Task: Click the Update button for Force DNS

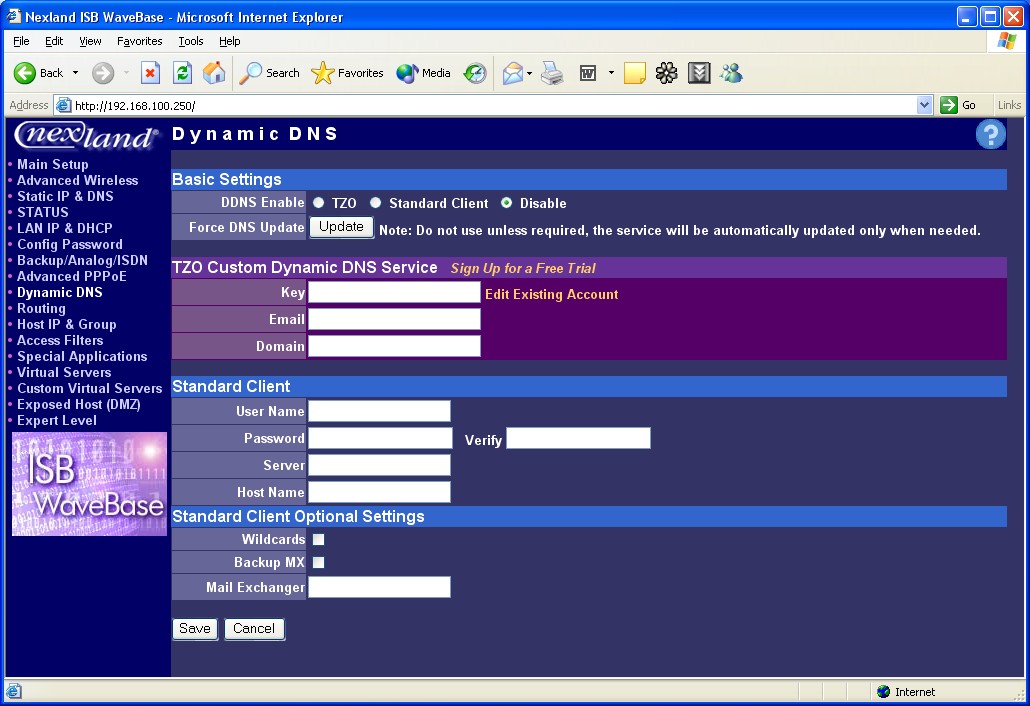Action: click(x=342, y=227)
